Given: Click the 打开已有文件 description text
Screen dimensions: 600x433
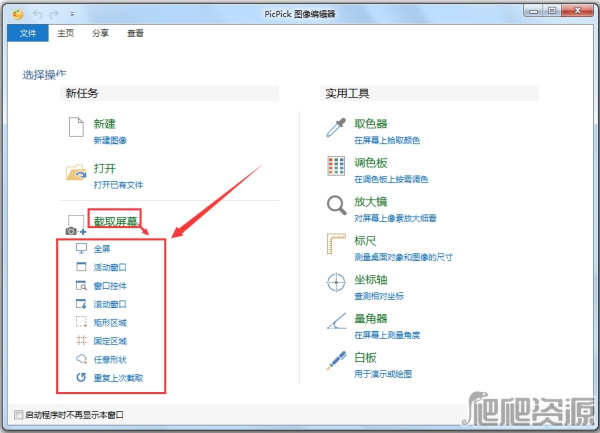Looking at the screenshot, I should point(118,185).
